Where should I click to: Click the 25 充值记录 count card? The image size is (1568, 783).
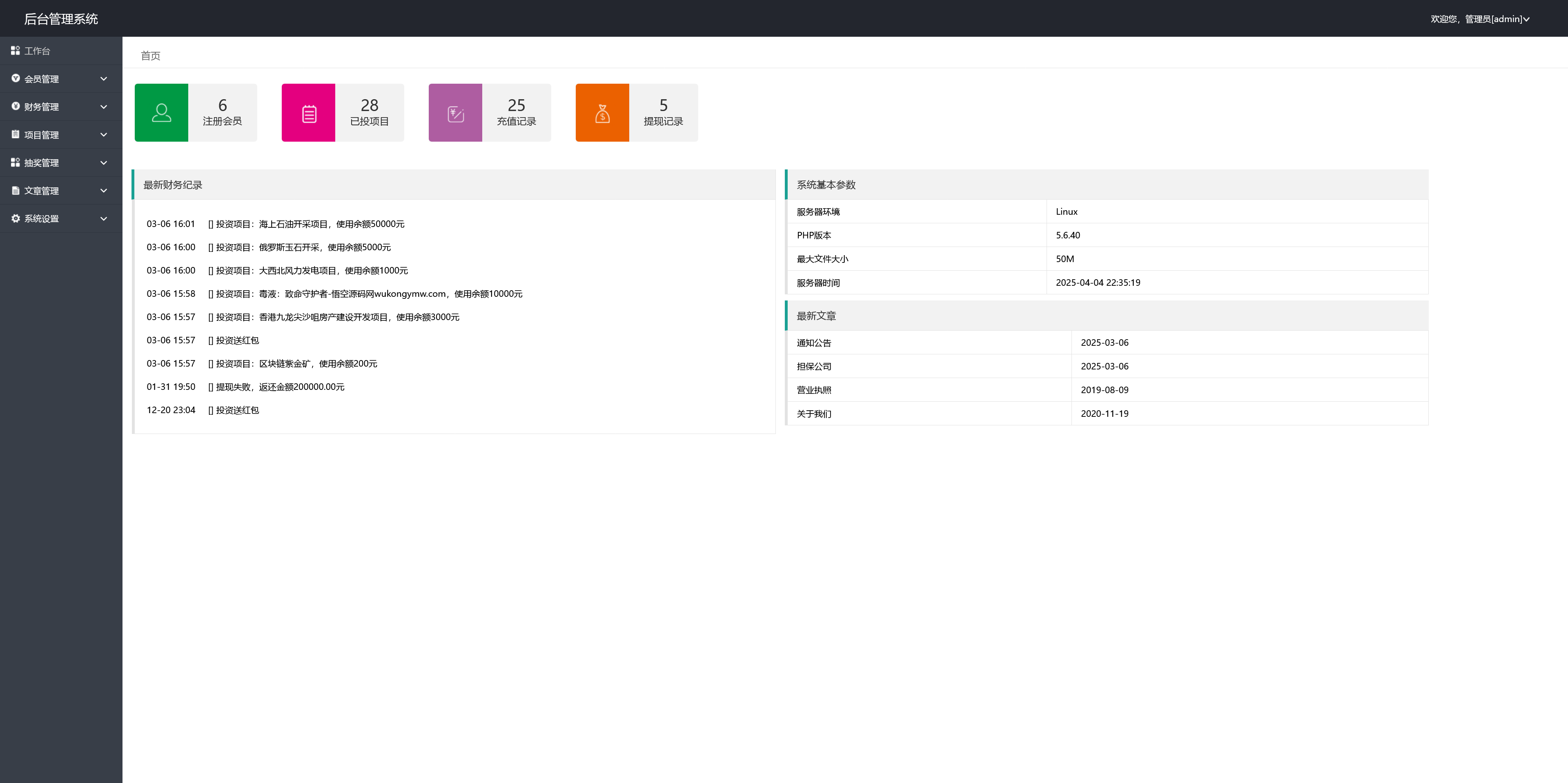(x=516, y=113)
